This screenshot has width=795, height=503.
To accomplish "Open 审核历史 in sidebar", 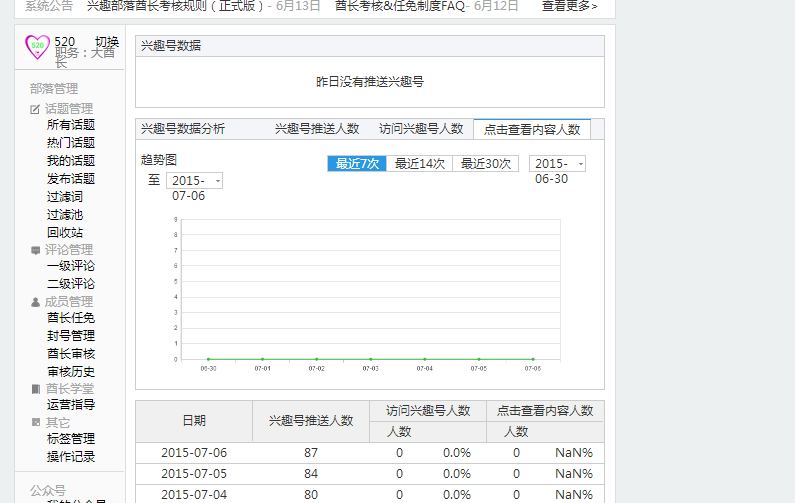I will (71, 372).
